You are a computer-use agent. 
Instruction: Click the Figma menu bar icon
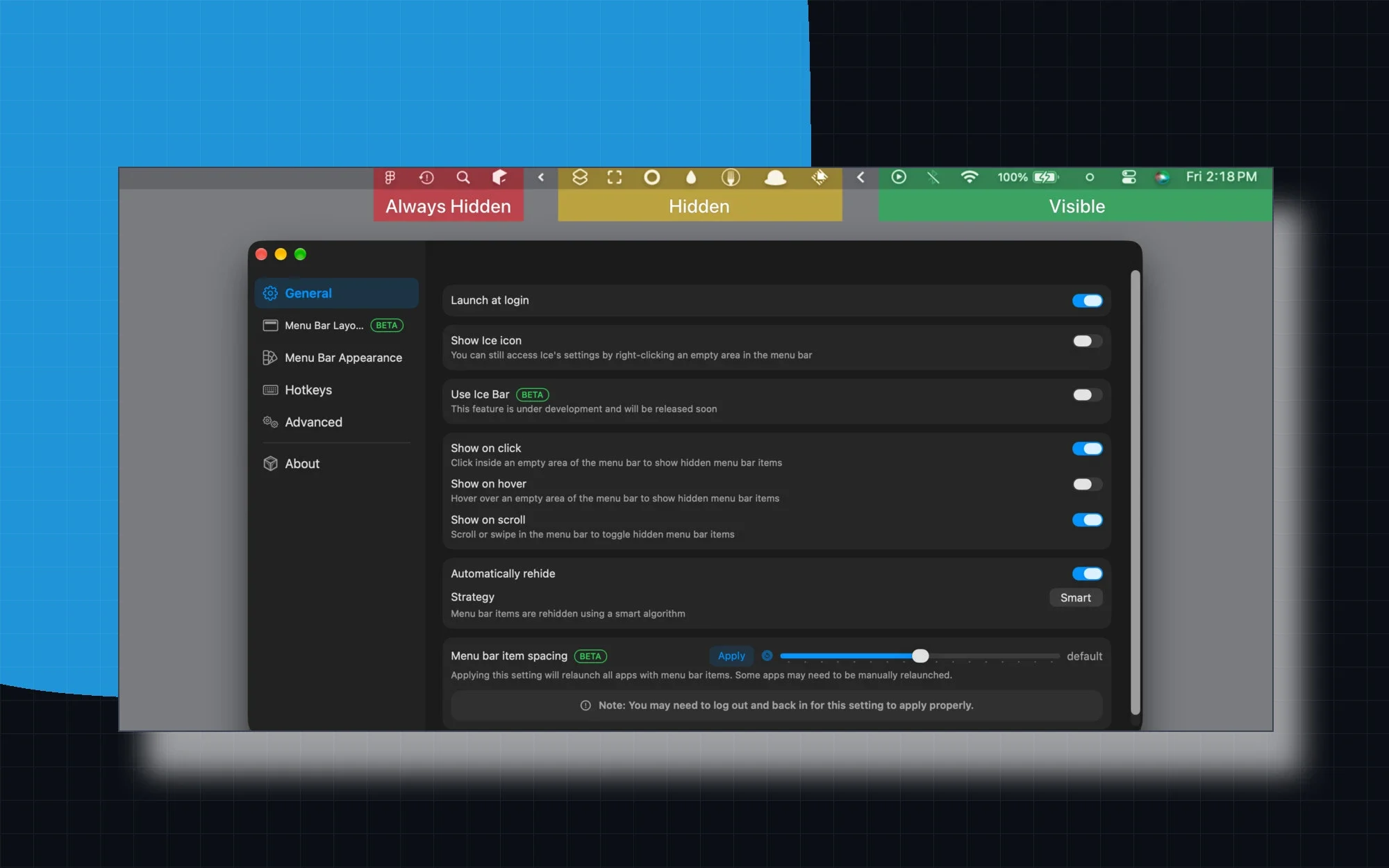coord(390,178)
